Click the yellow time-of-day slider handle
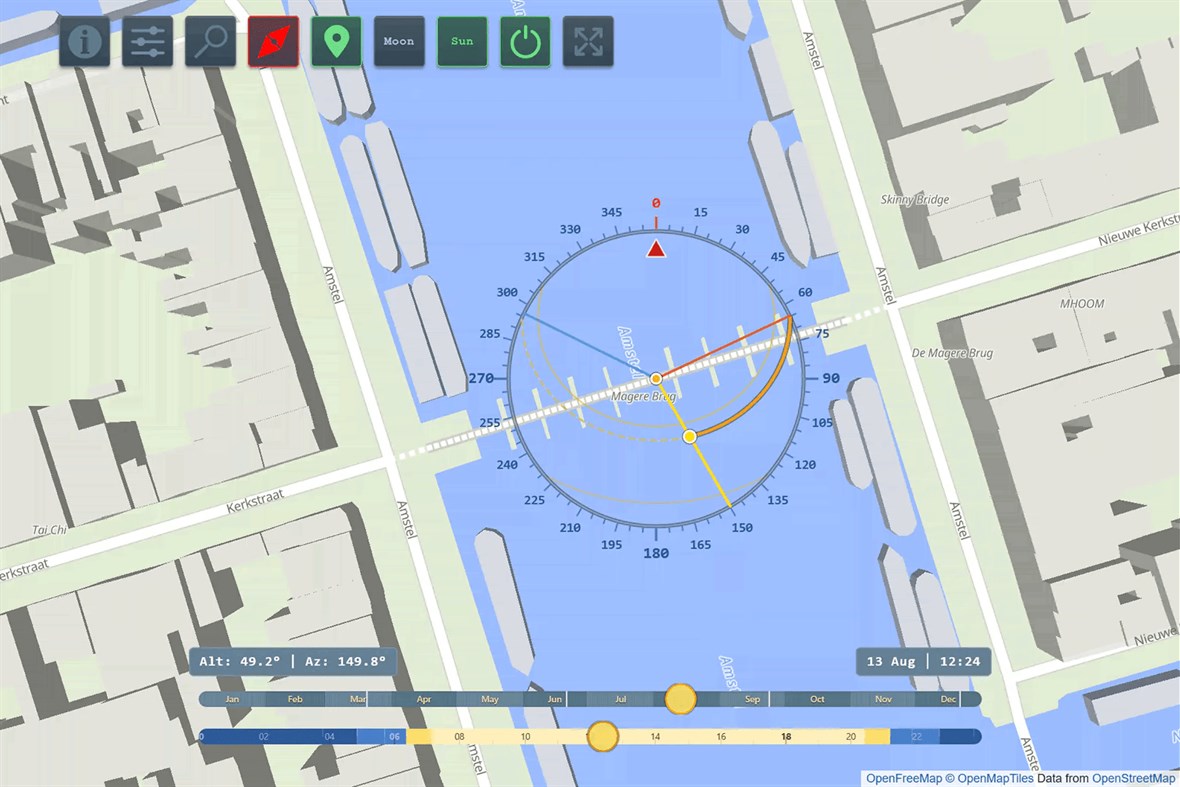 [603, 737]
